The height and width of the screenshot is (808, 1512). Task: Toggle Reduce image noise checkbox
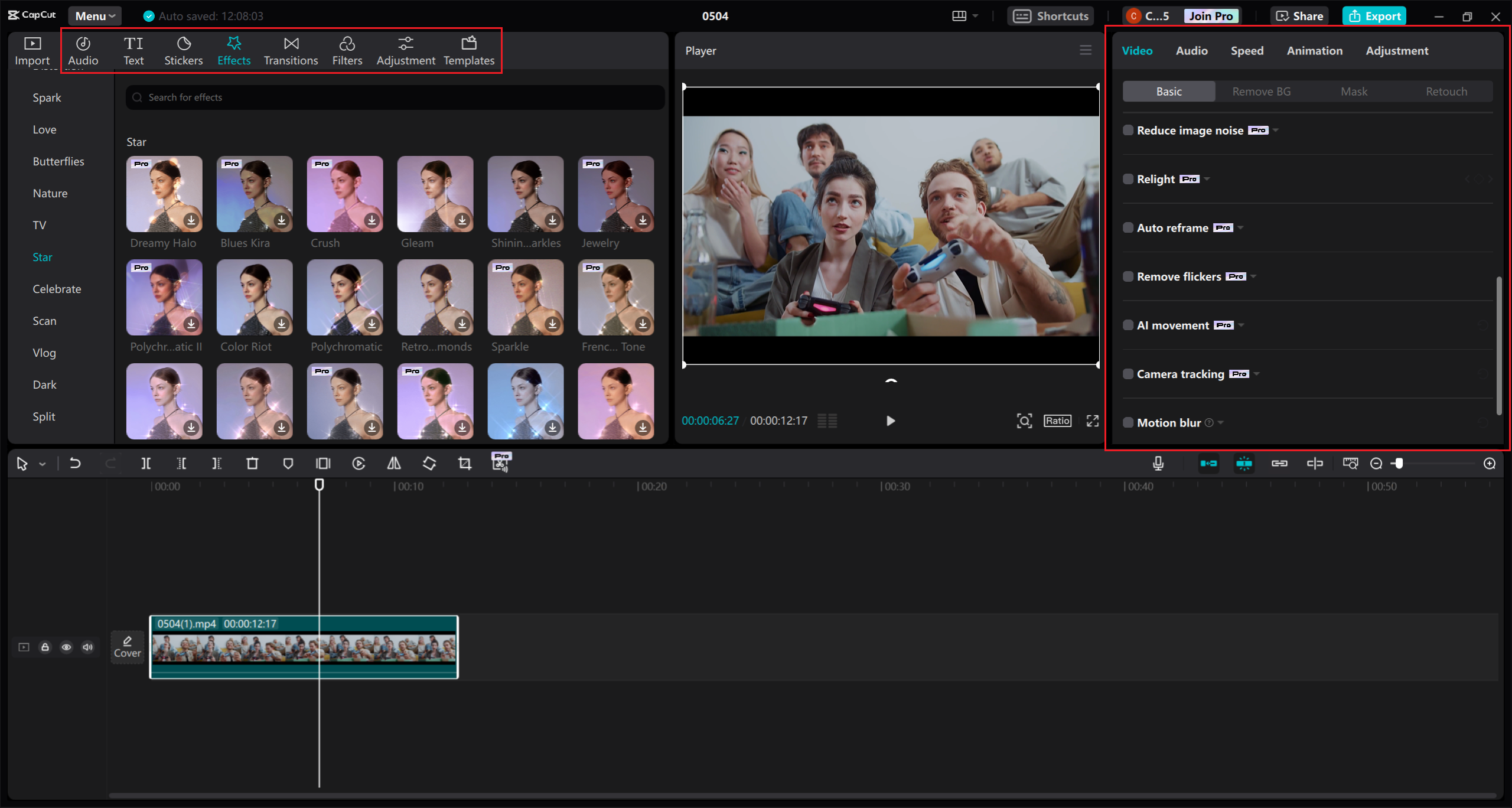point(1127,130)
